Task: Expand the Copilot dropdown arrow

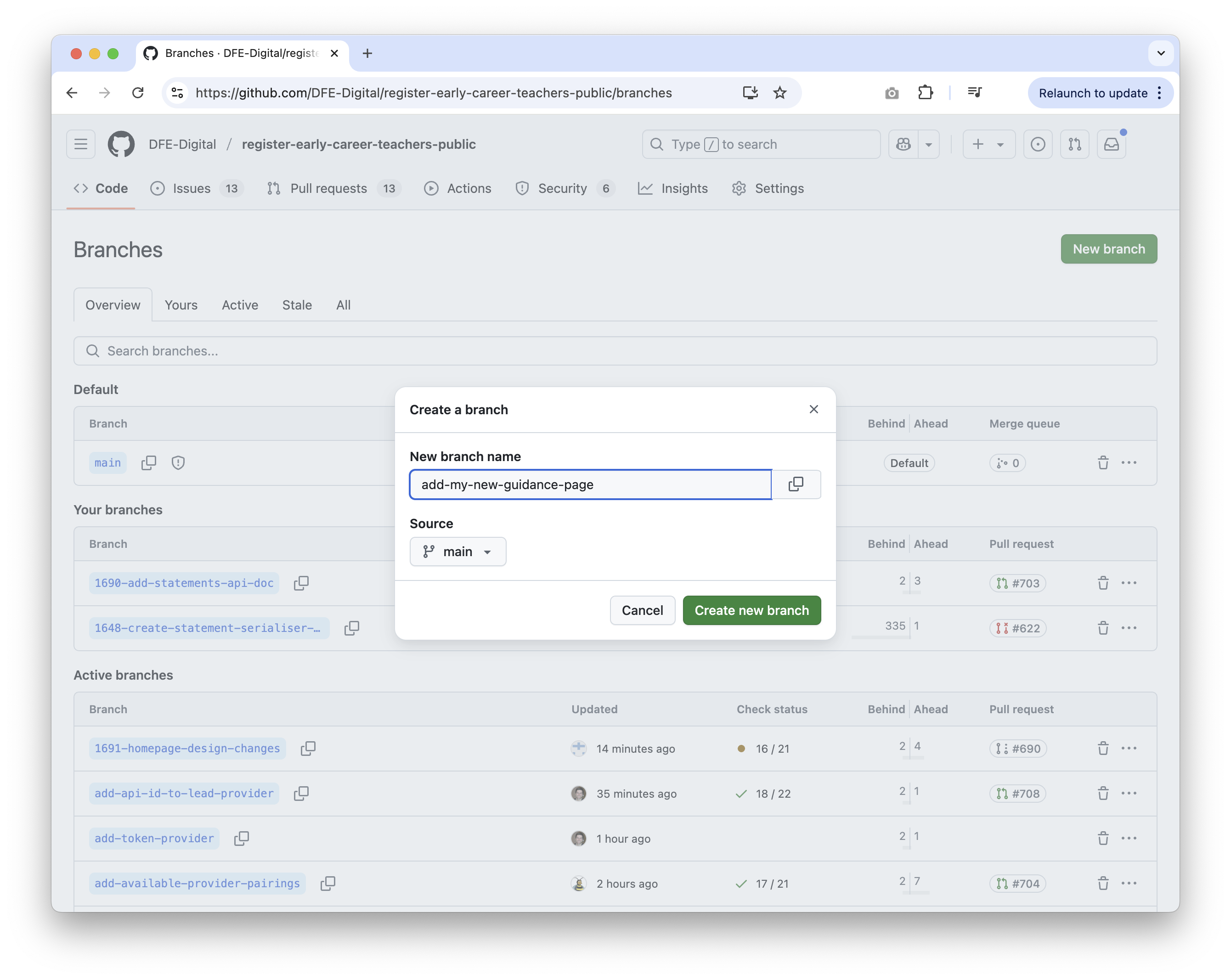Action: click(x=928, y=144)
